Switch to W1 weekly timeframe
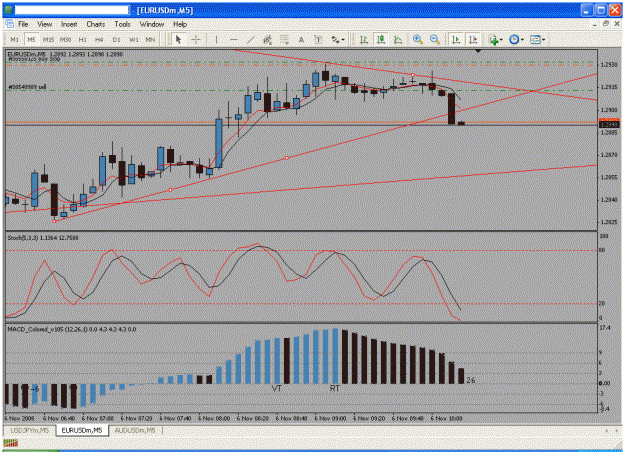625x452 pixels. pos(134,39)
